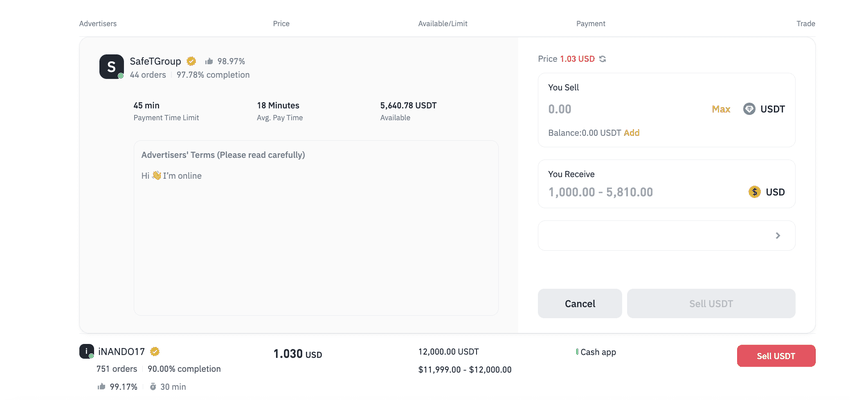
Task: Click the red Sell USDT button for iNANDO17
Action: point(776,356)
